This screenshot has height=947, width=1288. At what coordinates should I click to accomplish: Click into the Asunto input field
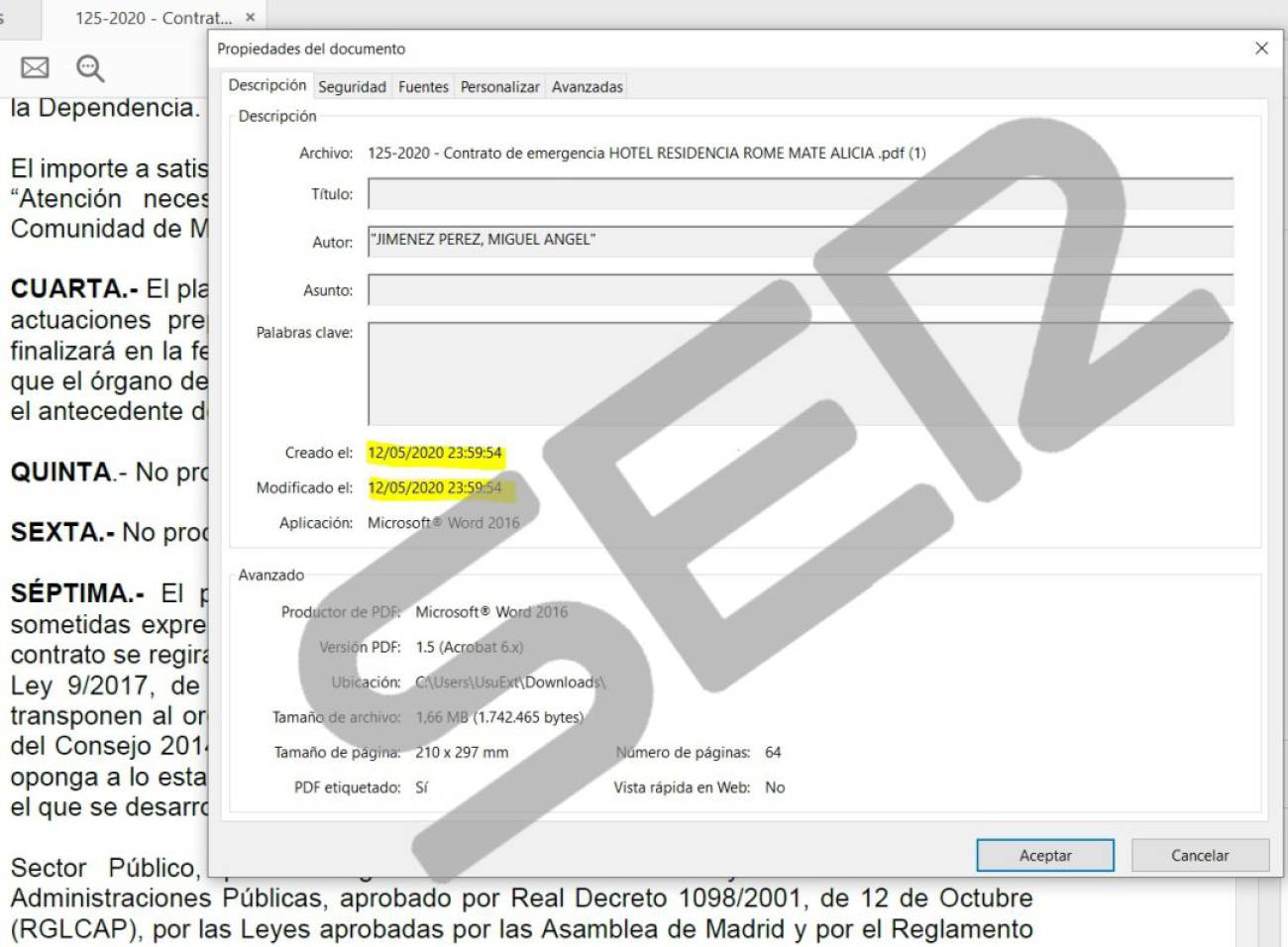[801, 289]
